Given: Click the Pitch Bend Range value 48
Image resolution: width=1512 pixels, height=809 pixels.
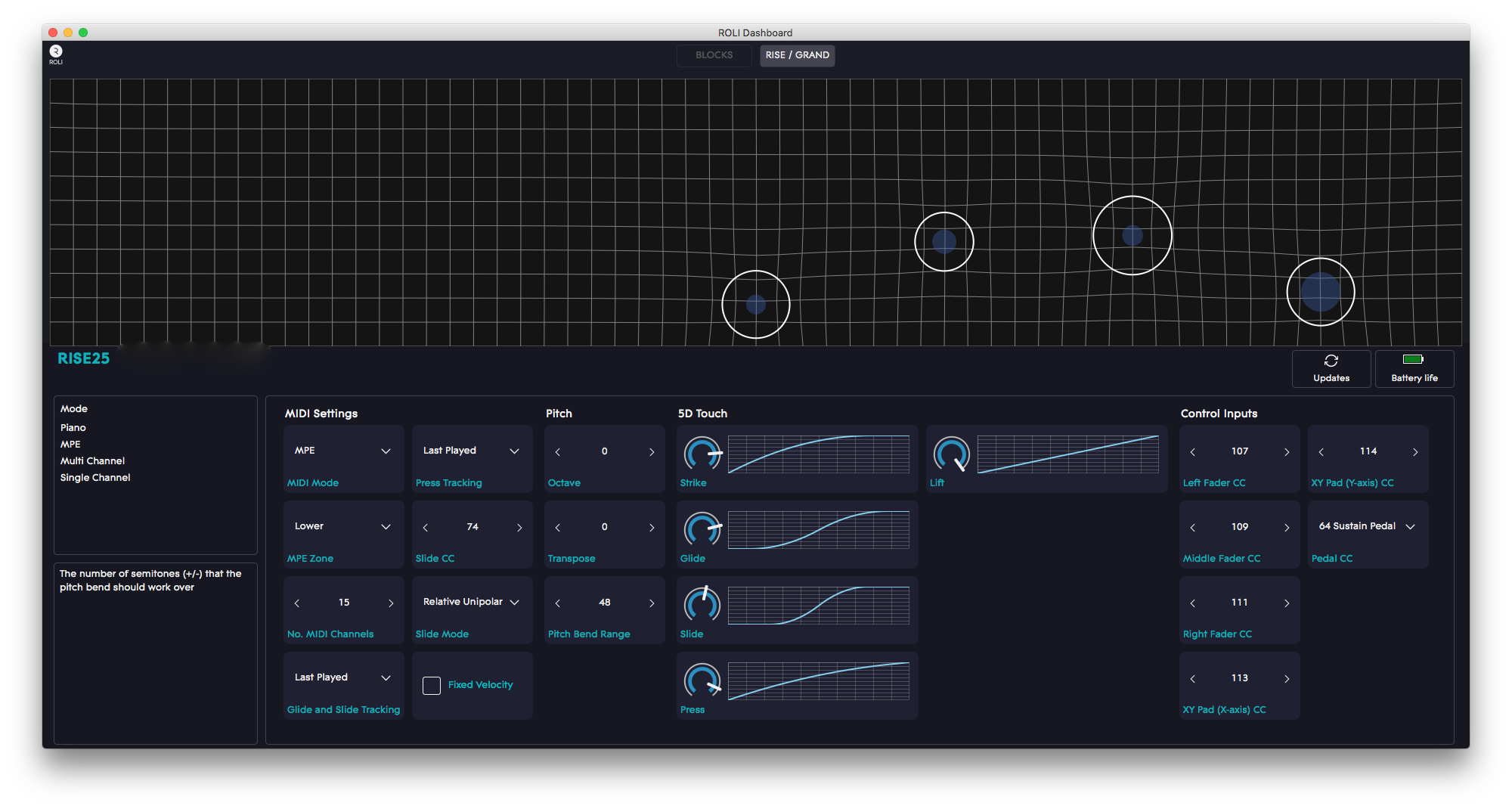Looking at the screenshot, I should (605, 603).
